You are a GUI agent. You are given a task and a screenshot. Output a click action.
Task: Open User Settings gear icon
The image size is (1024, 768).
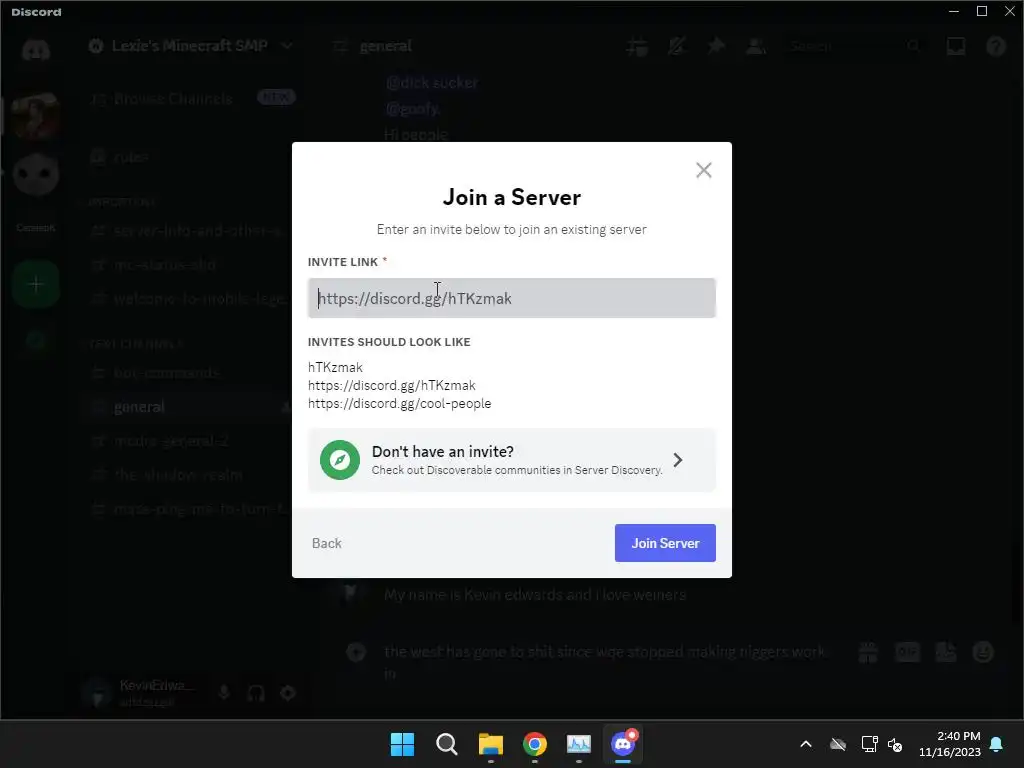pyautogui.click(x=288, y=693)
